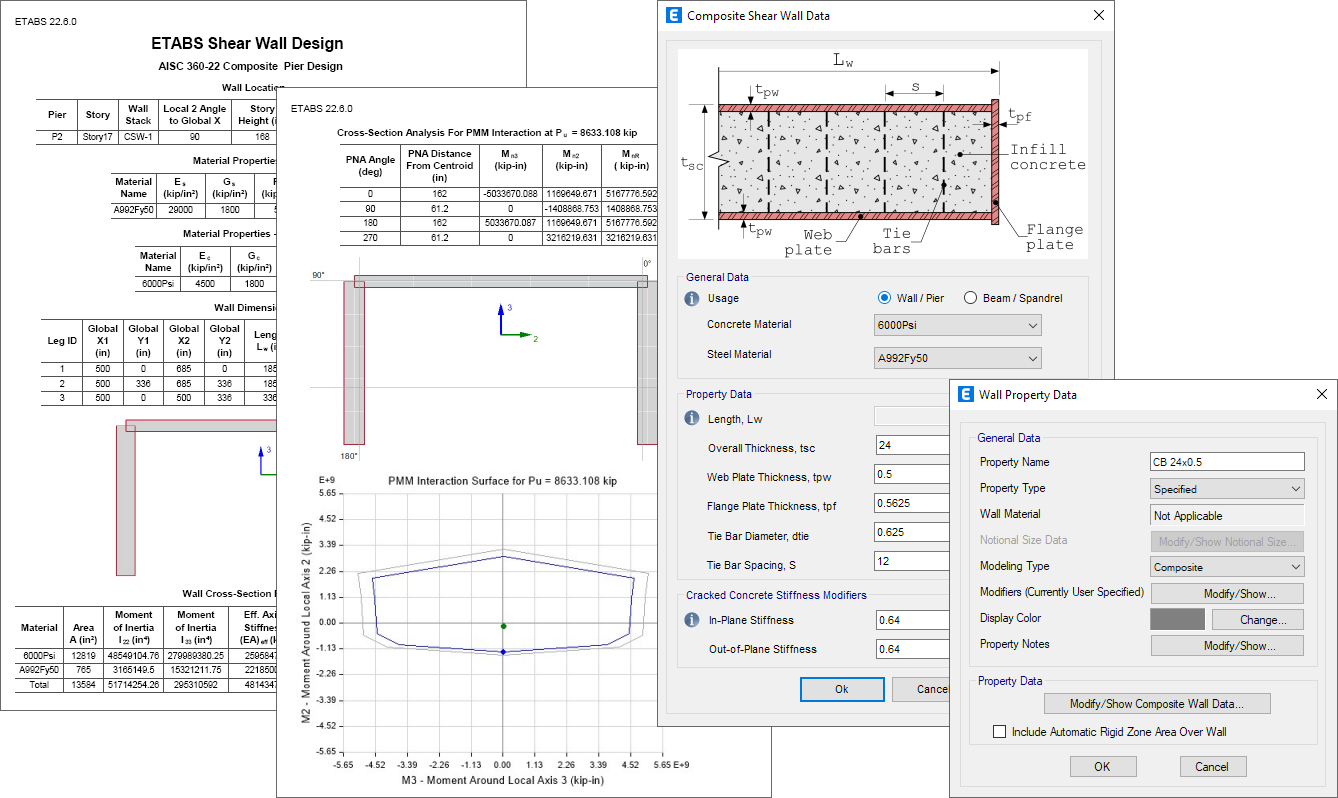Click the Wall Property Data title text
Image resolution: width=1338 pixels, height=798 pixels.
click(1028, 394)
